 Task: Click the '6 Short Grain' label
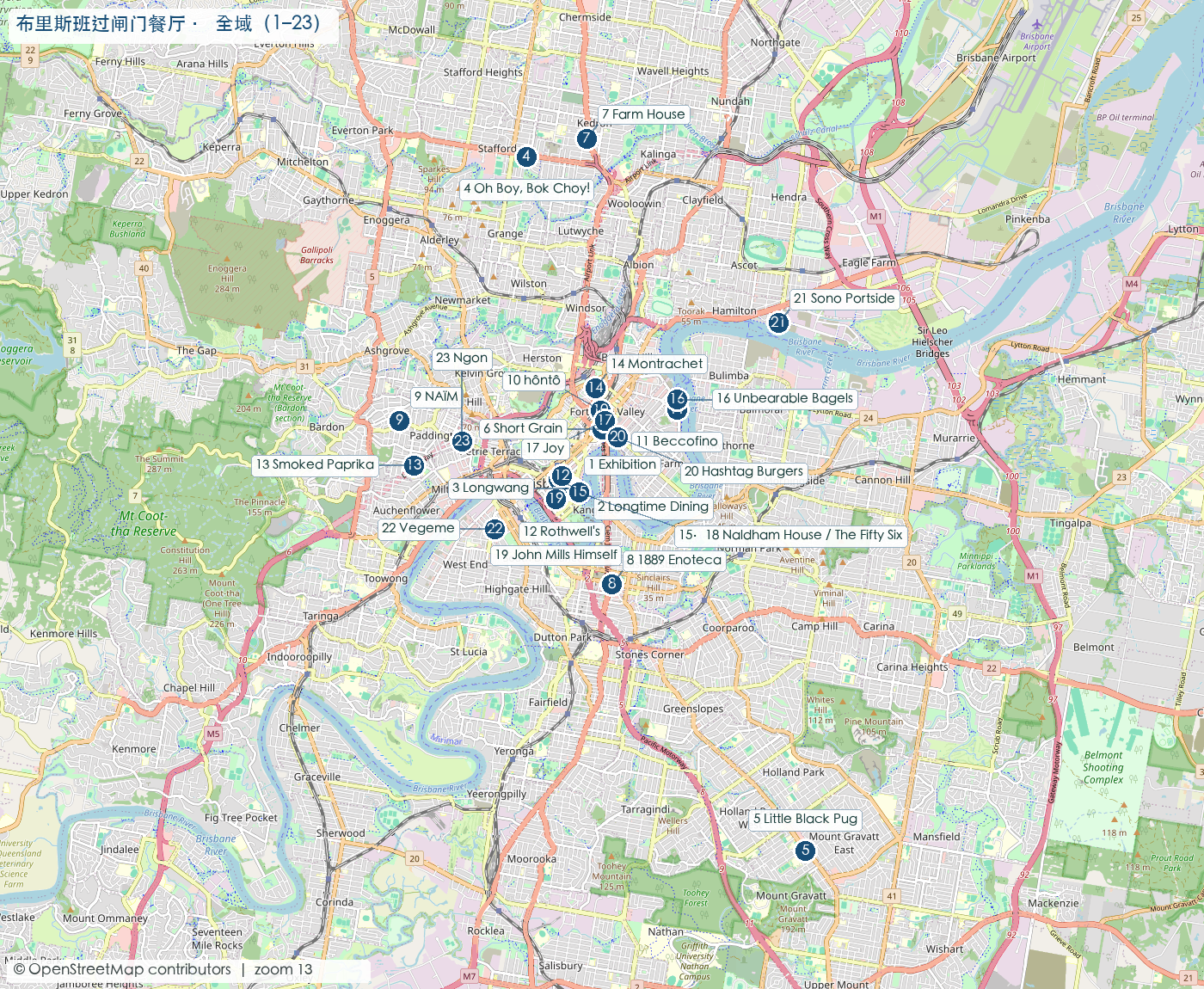pos(523,428)
